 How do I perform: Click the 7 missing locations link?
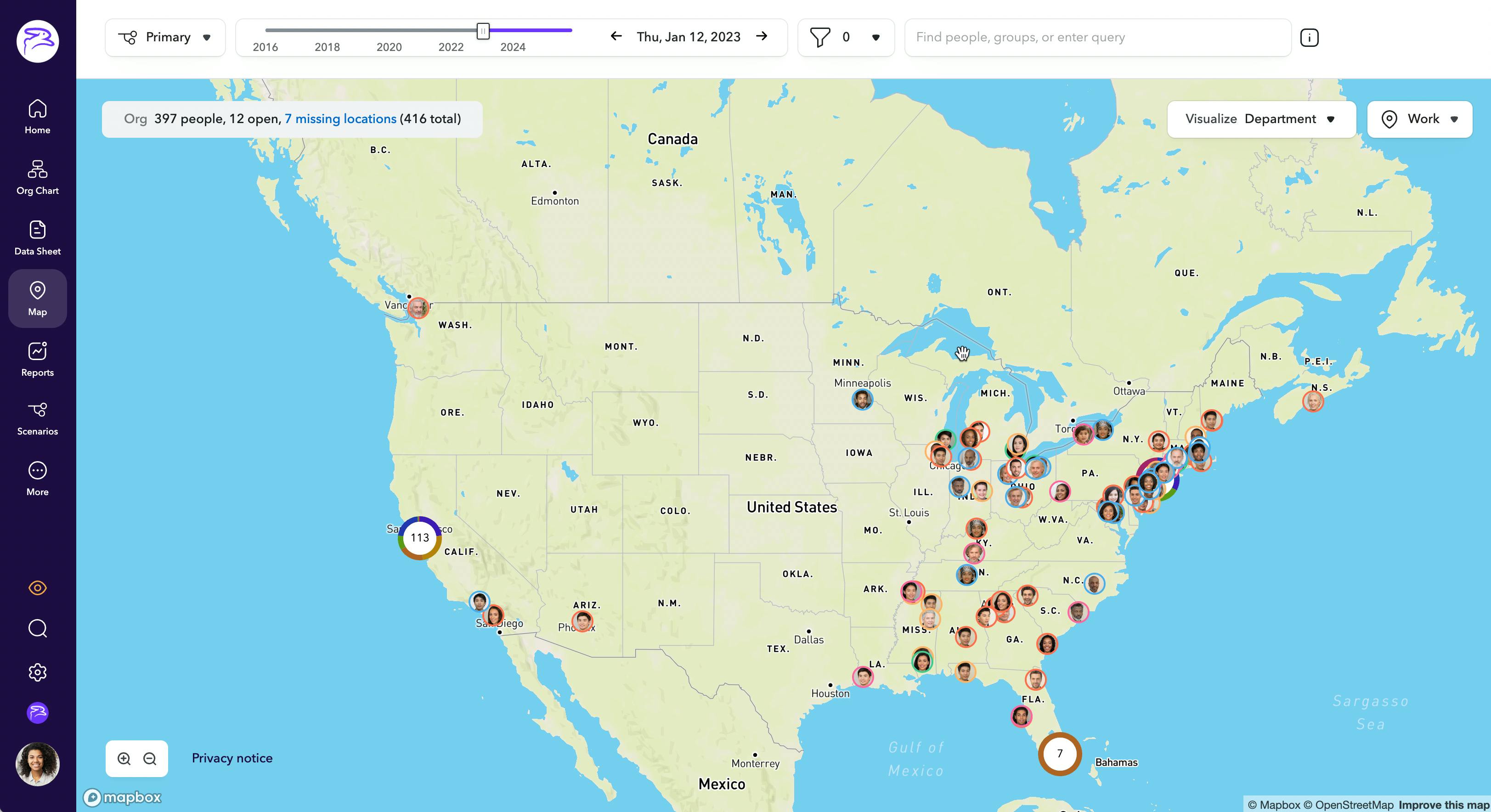tap(340, 119)
